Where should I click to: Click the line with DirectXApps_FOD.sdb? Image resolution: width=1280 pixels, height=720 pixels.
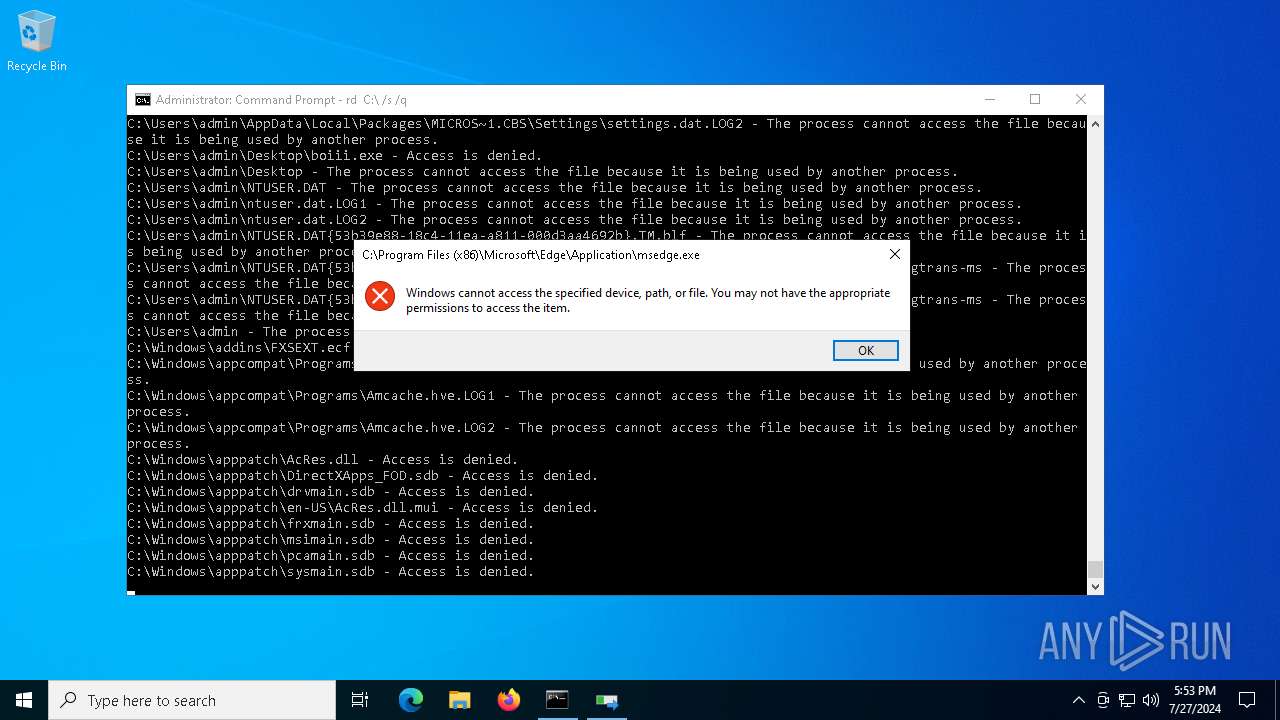point(363,476)
